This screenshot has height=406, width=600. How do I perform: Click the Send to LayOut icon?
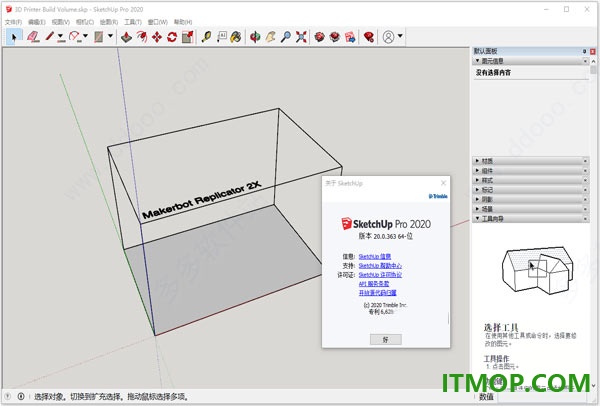tap(350, 37)
